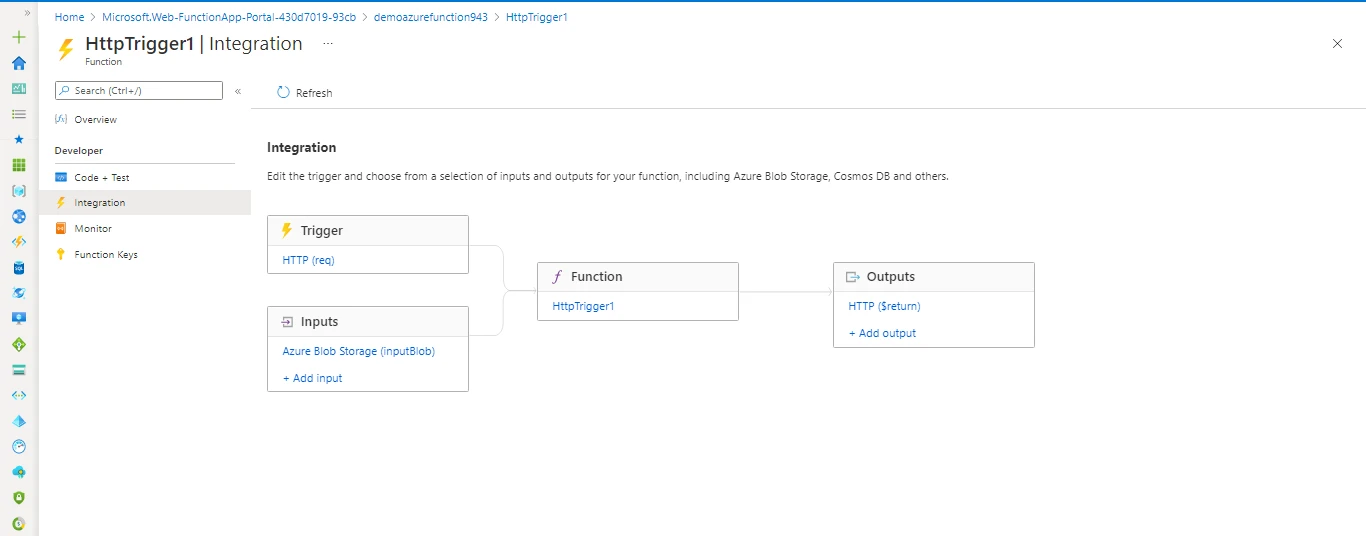Open Advisor cloud icon in sidebar

[x=18, y=472]
